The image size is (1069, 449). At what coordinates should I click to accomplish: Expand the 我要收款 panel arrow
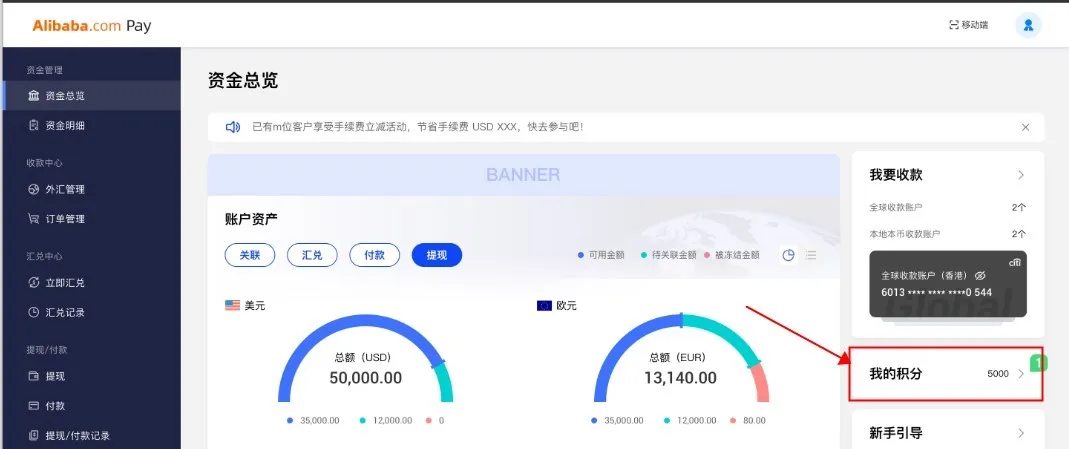point(1020,175)
